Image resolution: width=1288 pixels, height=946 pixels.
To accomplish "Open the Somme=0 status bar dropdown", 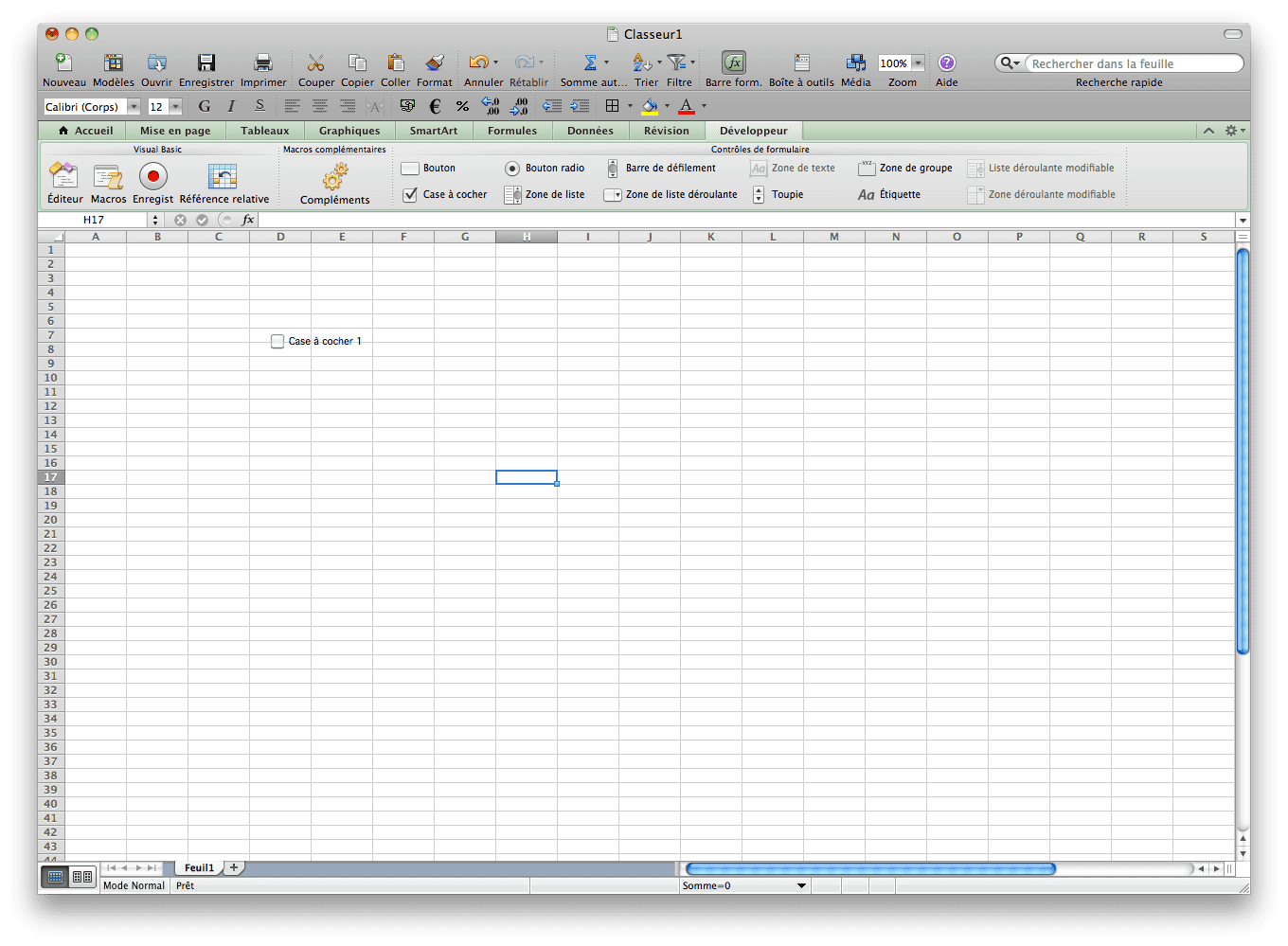I will (801, 886).
